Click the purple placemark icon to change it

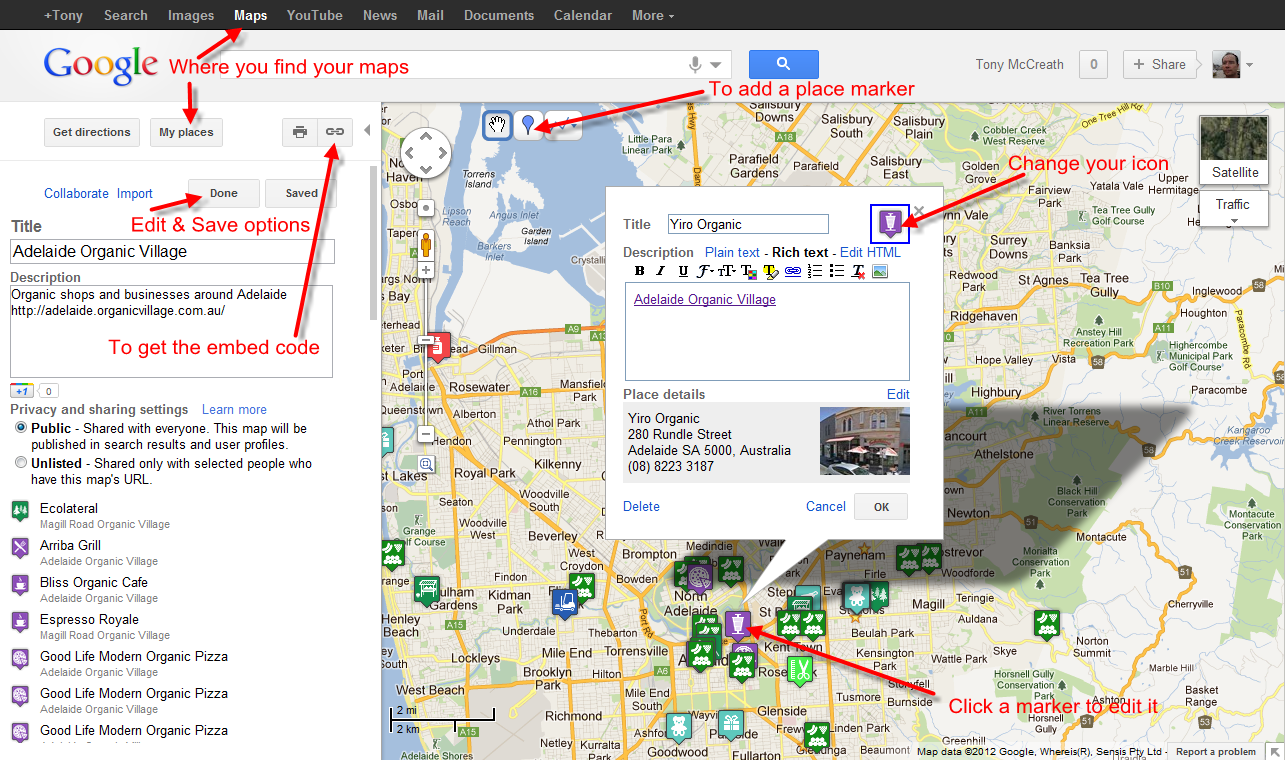[x=890, y=224]
